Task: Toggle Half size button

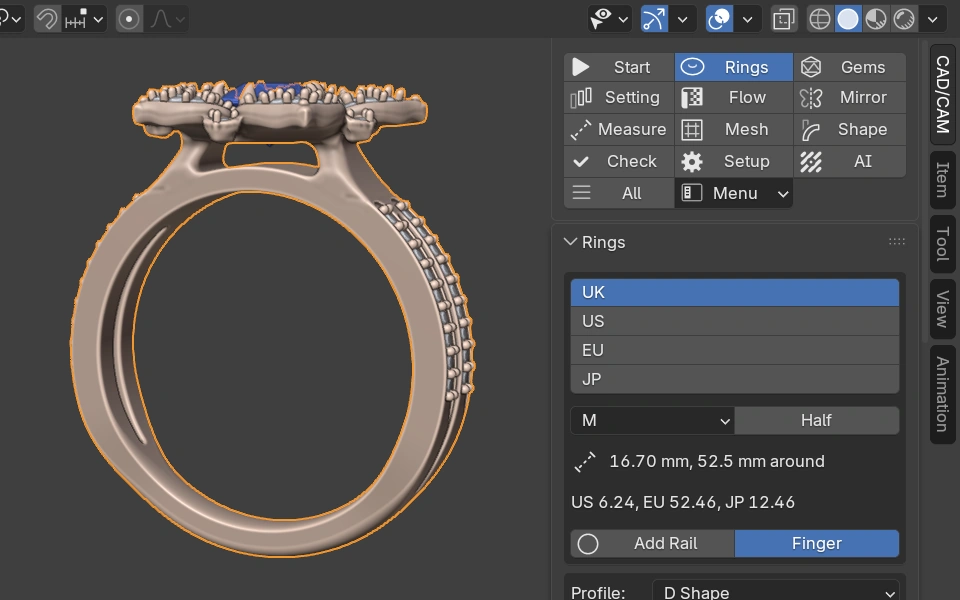Action: click(x=817, y=421)
